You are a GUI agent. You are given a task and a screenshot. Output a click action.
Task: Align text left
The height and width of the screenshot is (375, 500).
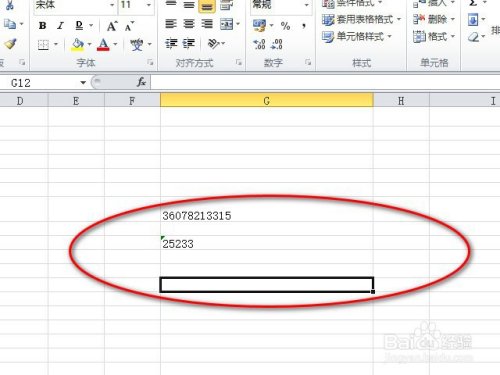pyautogui.click(x=171, y=24)
